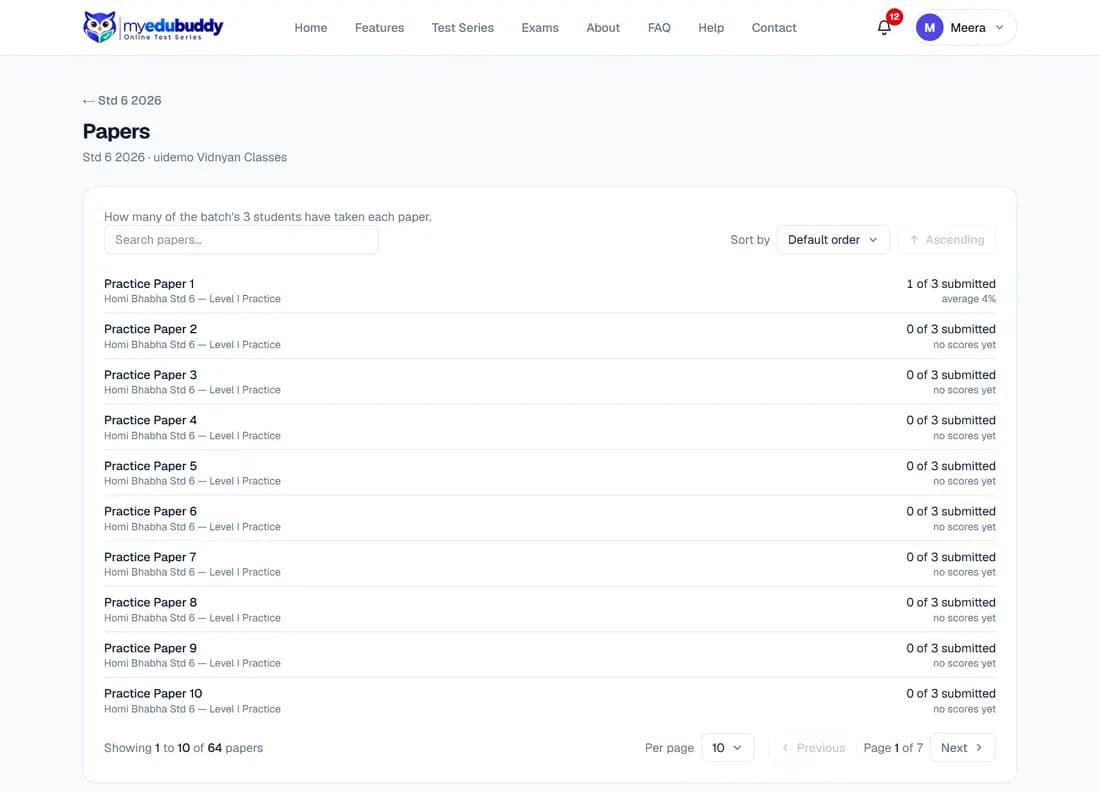Open the Features nav item
This screenshot has height=793, width=1100.
pyautogui.click(x=380, y=27)
